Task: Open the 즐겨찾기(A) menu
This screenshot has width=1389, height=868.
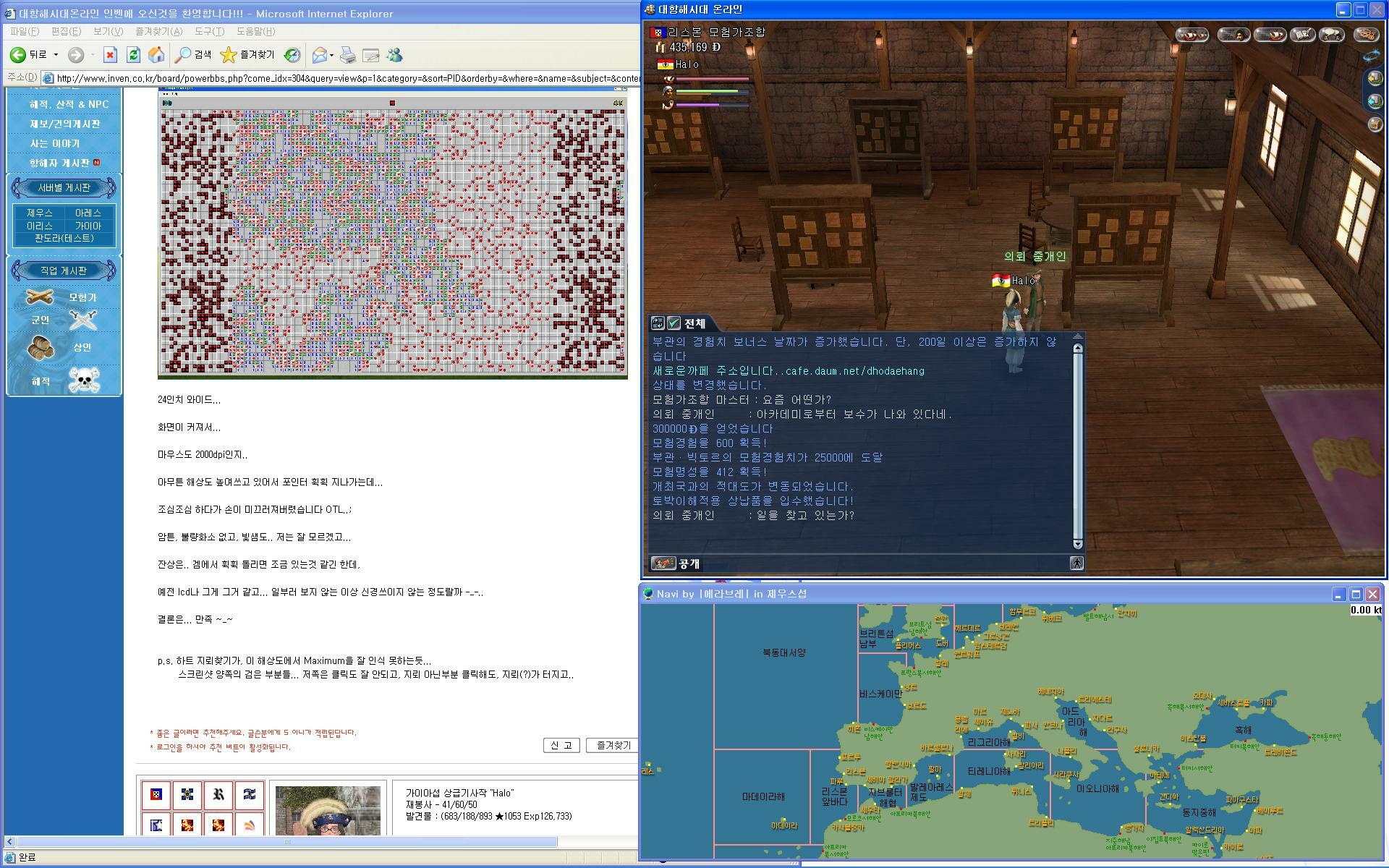Action: [x=158, y=31]
